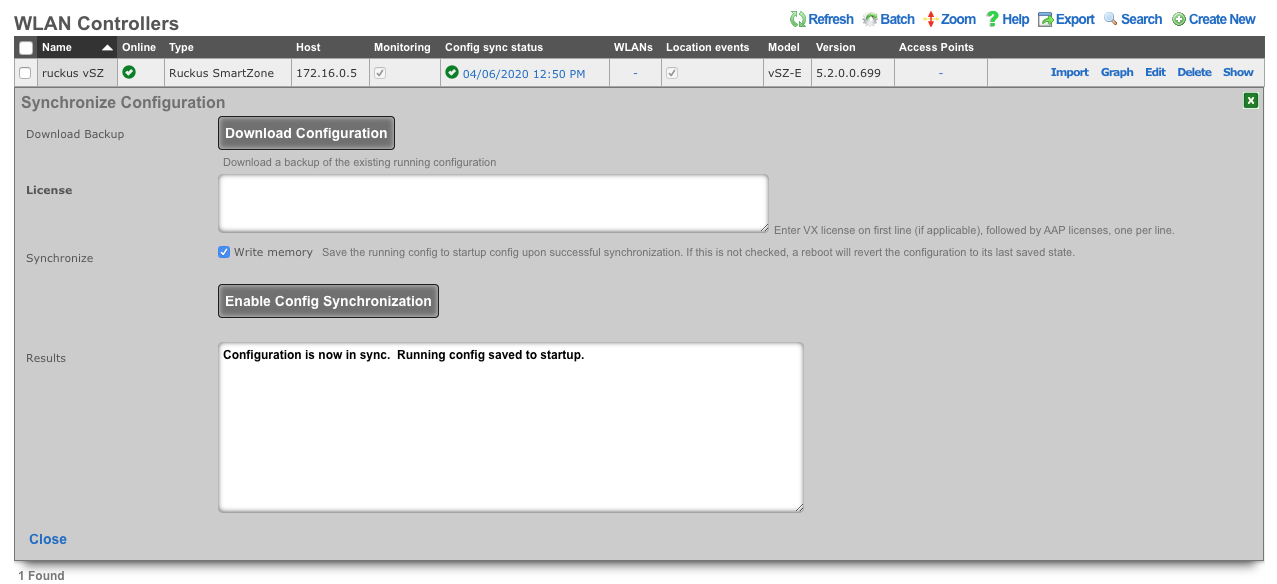Screen dimensions: 1277x584
Task: Open the Batch operations tool
Action: (x=870, y=19)
